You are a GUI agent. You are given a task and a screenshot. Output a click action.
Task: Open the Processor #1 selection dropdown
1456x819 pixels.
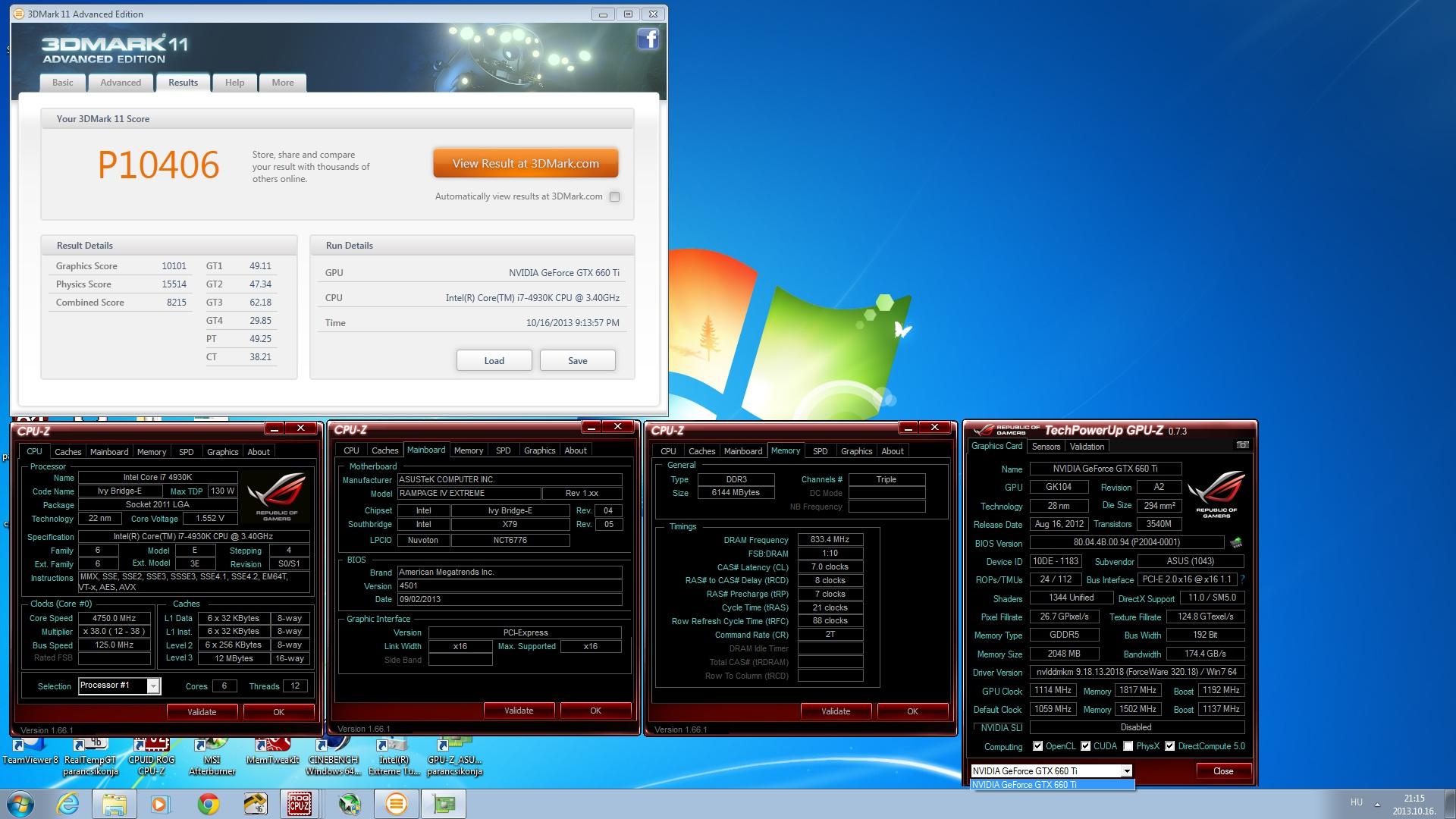153,686
